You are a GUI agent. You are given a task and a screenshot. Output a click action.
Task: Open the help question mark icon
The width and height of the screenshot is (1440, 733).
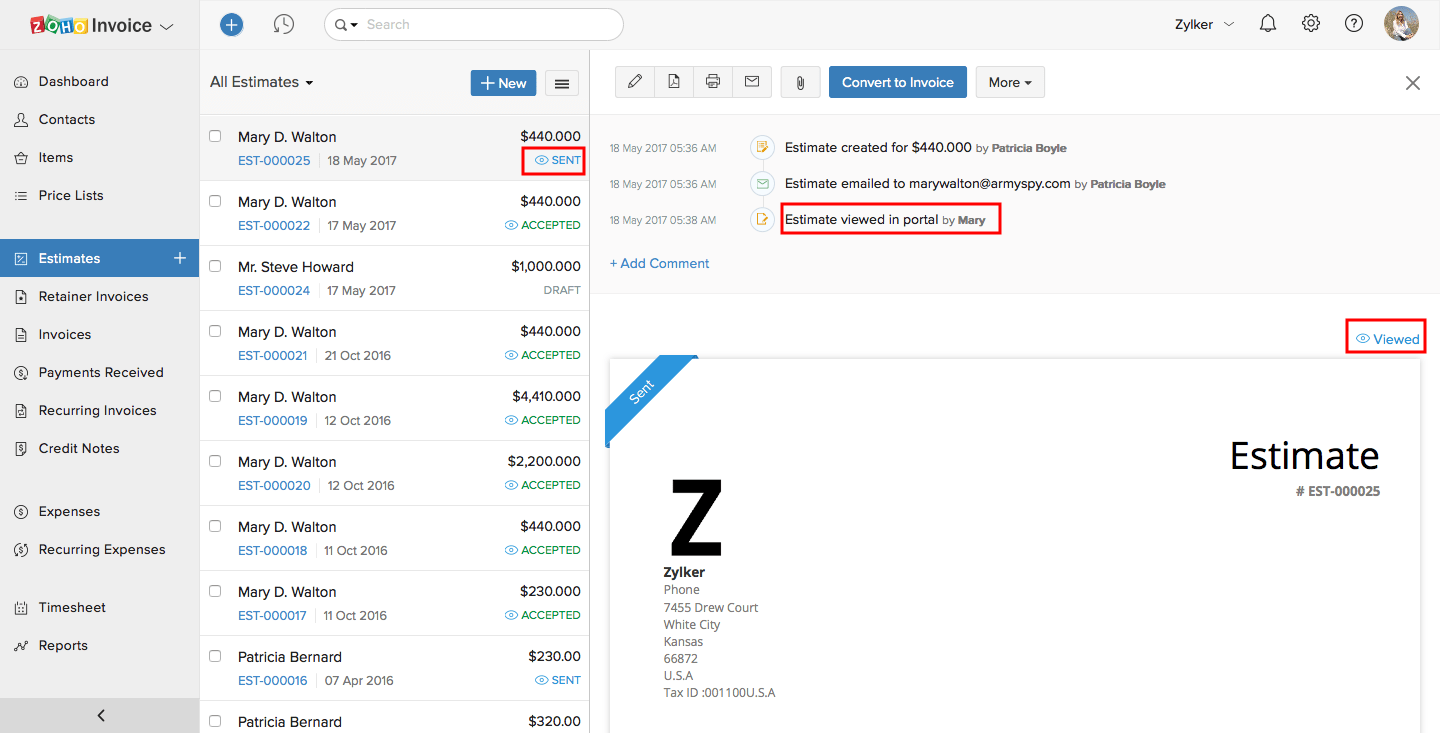pyautogui.click(x=1354, y=24)
